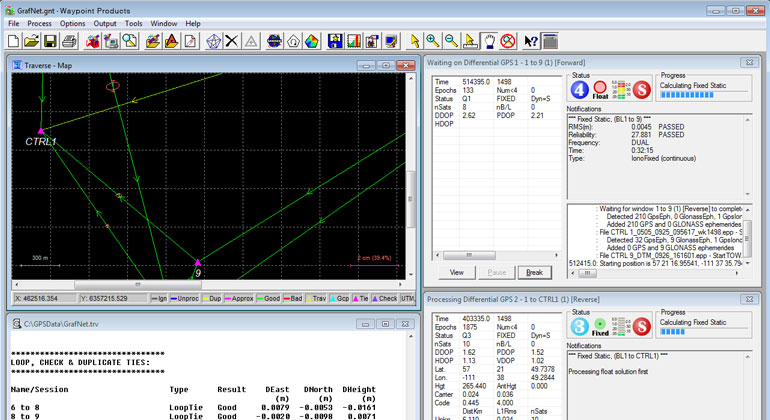Click the blue network polygon icon
This screenshot has width=770, height=420.
tap(213, 41)
